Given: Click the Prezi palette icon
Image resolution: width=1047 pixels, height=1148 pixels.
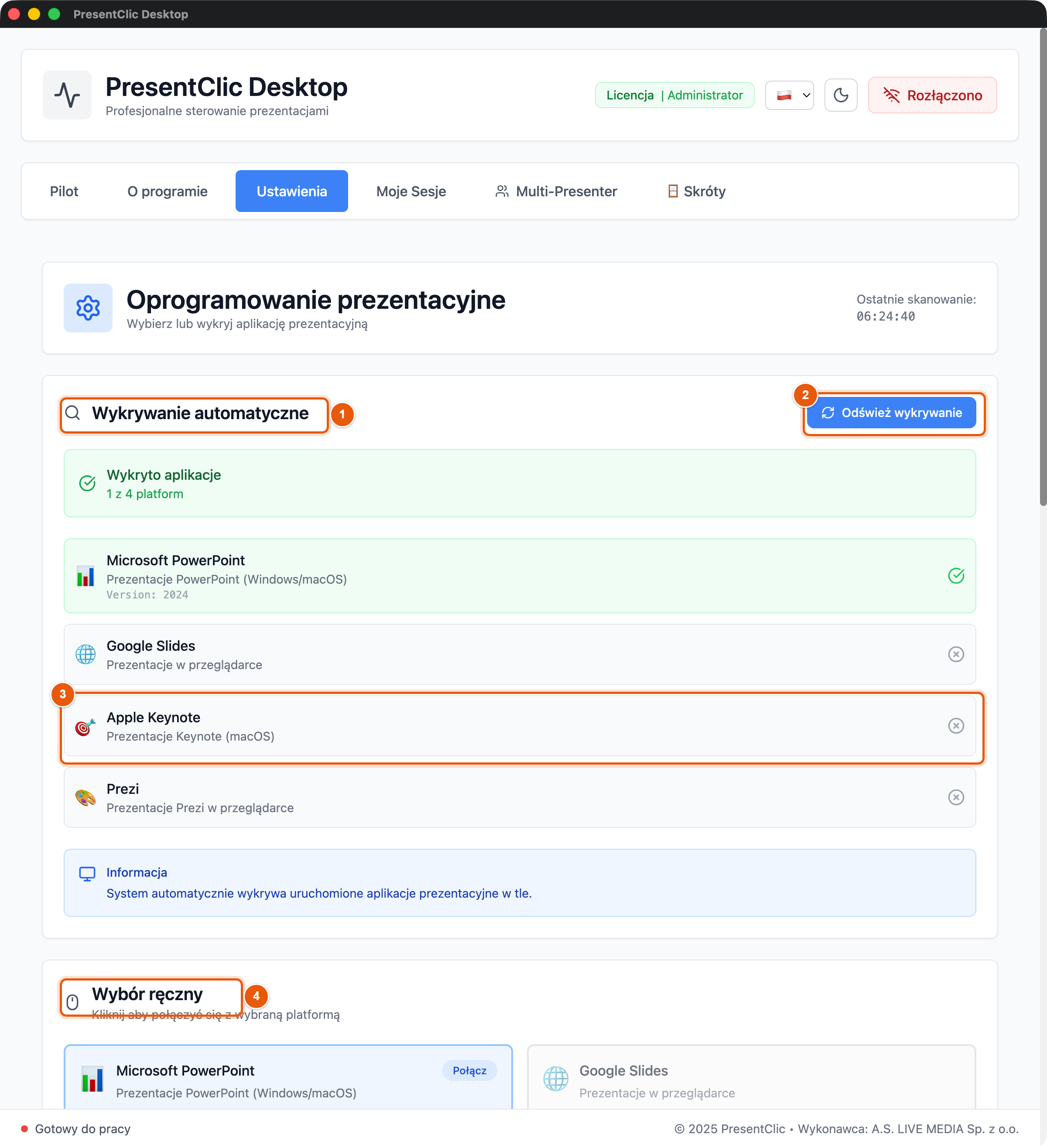Looking at the screenshot, I should (x=86, y=798).
